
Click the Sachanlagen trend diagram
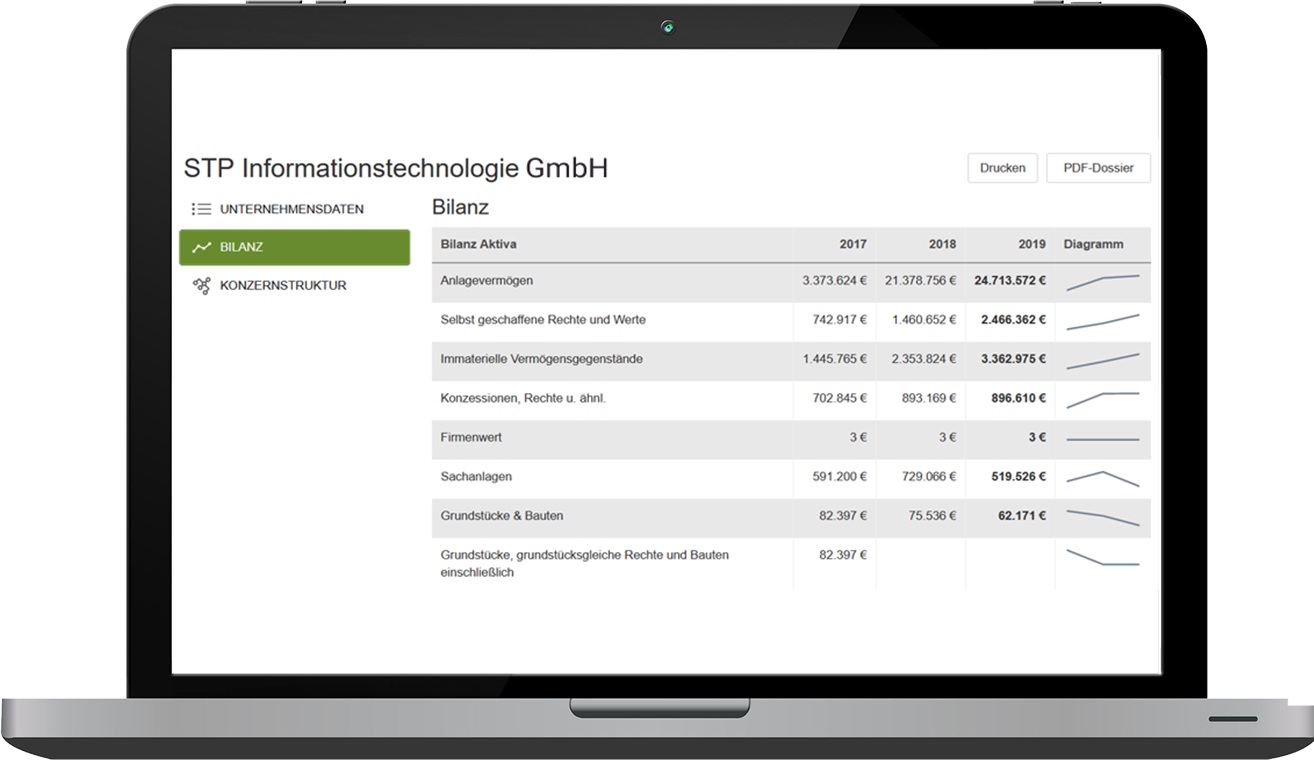click(x=1103, y=478)
